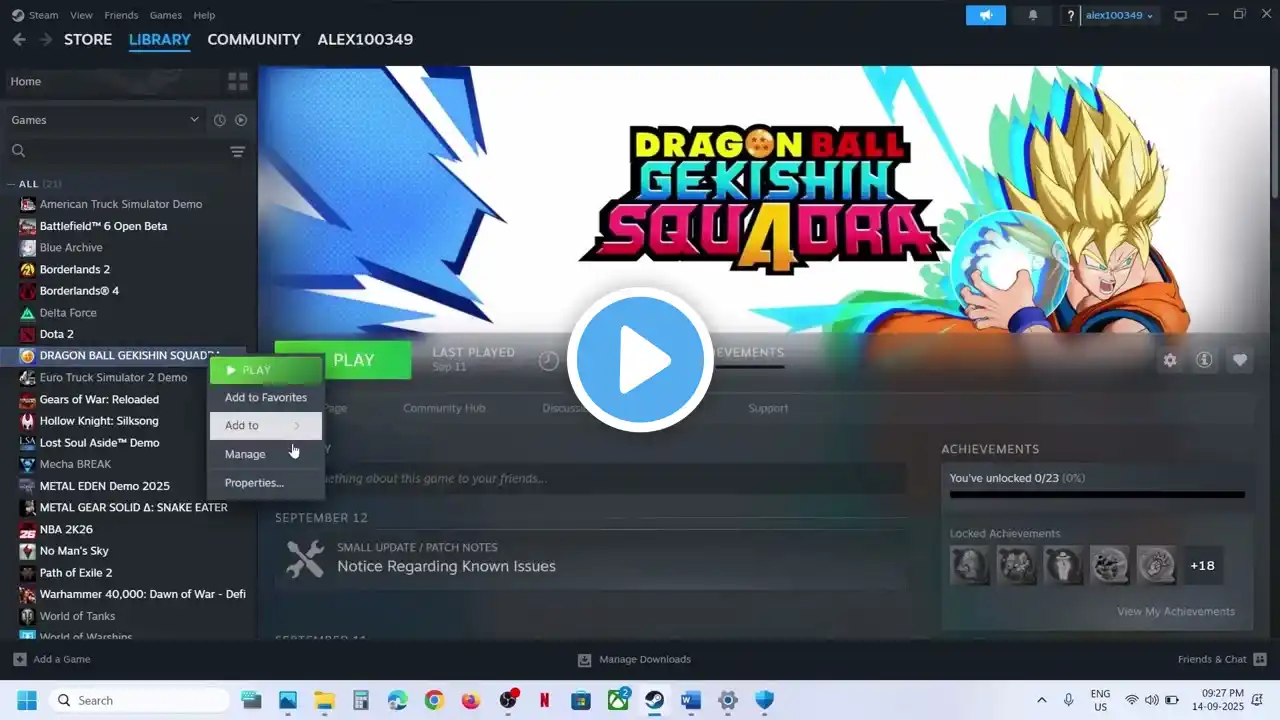
Task: Select the NBA 2K26 game icon
Action: pyautogui.click(x=28, y=529)
